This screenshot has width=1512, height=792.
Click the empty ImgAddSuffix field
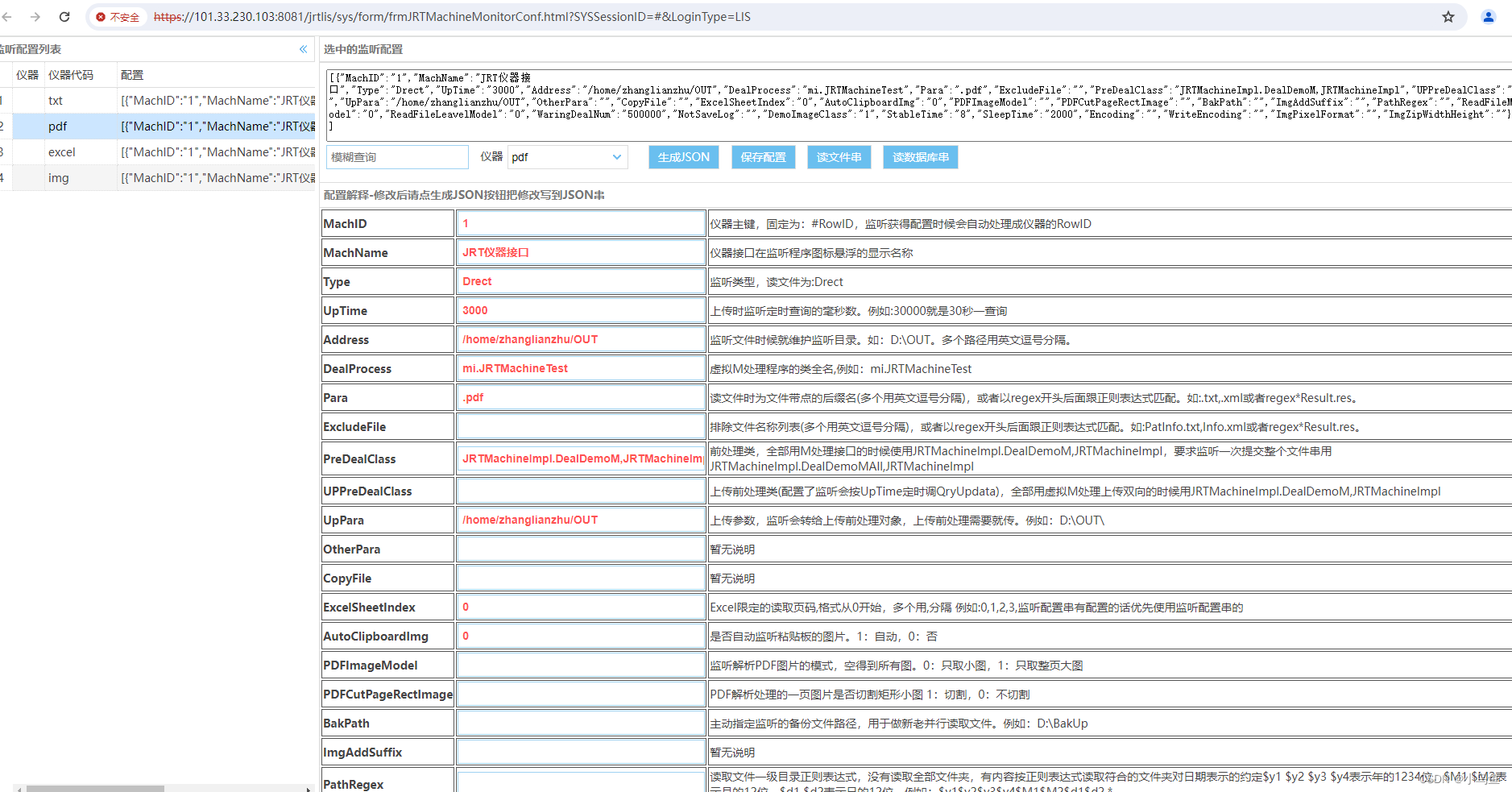point(581,752)
